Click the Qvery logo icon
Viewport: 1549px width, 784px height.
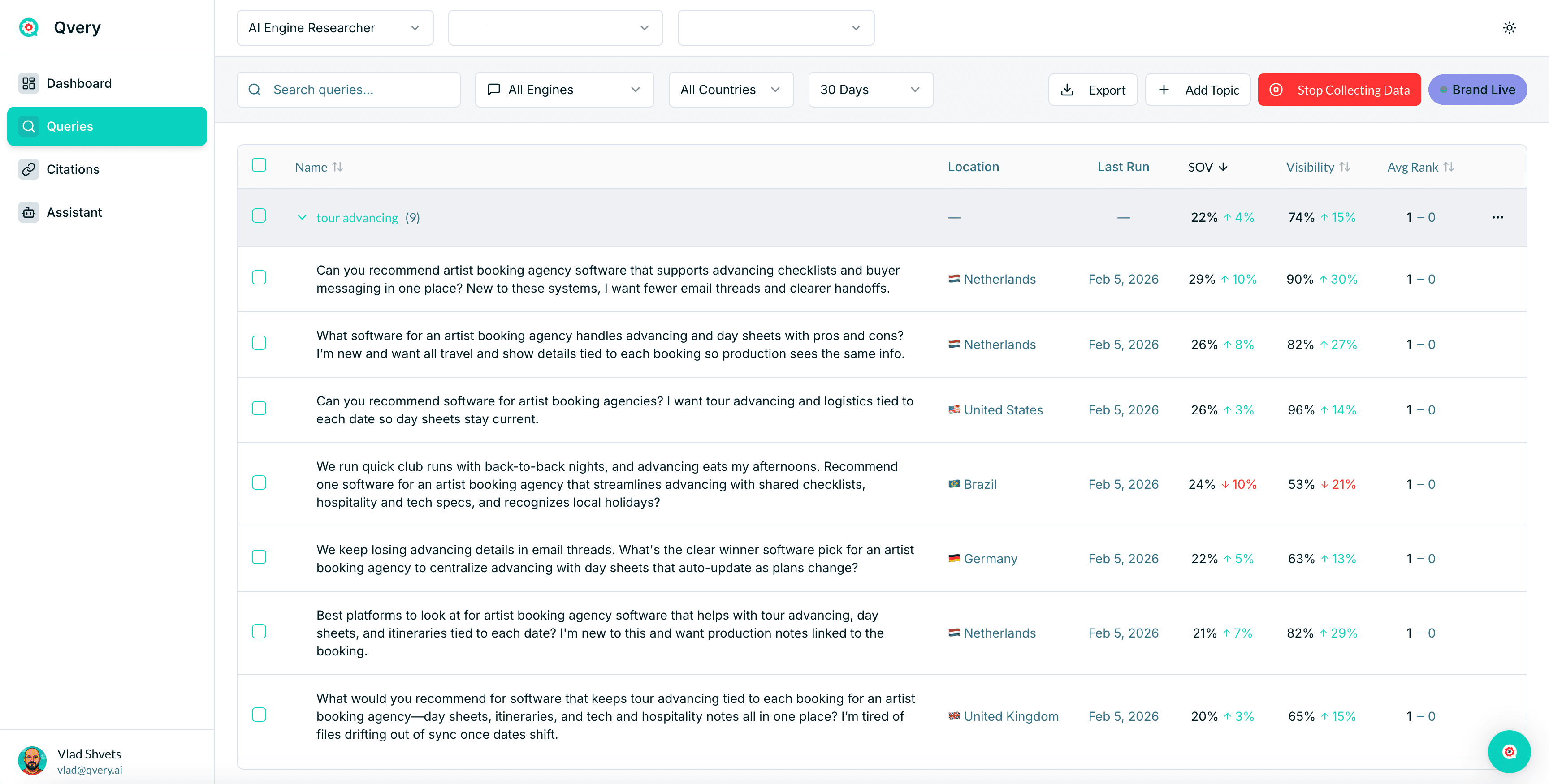(28, 28)
